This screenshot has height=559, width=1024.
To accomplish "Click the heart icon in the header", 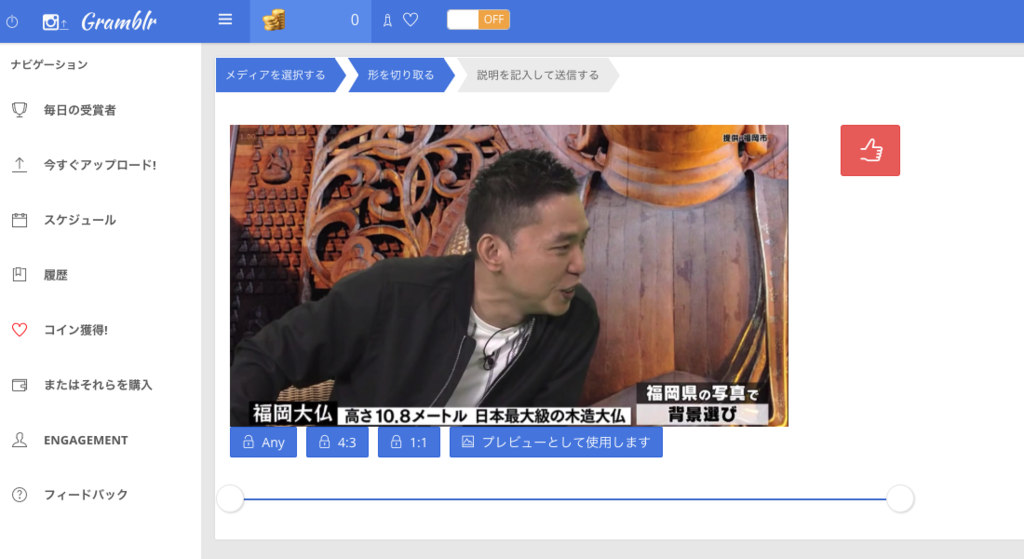I will pyautogui.click(x=410, y=20).
